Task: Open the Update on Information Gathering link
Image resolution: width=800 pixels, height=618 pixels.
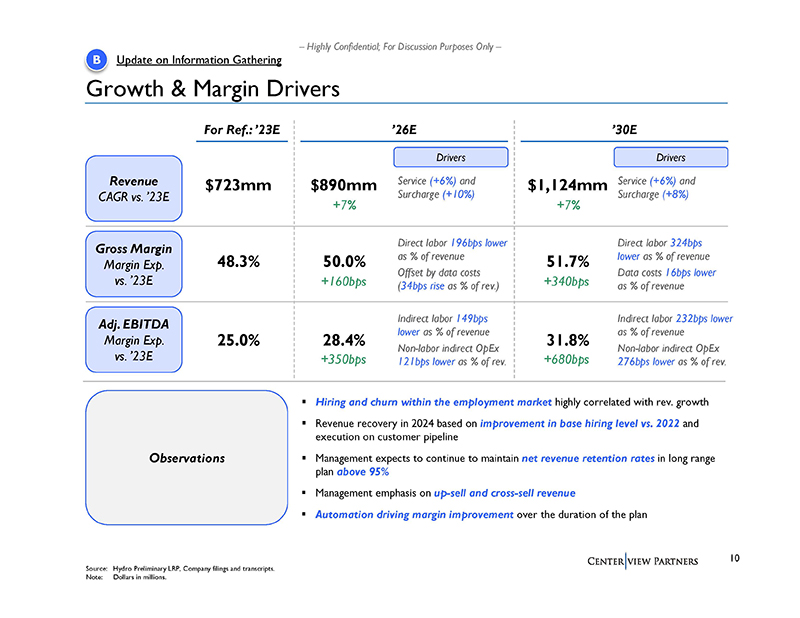Action: [x=192, y=61]
